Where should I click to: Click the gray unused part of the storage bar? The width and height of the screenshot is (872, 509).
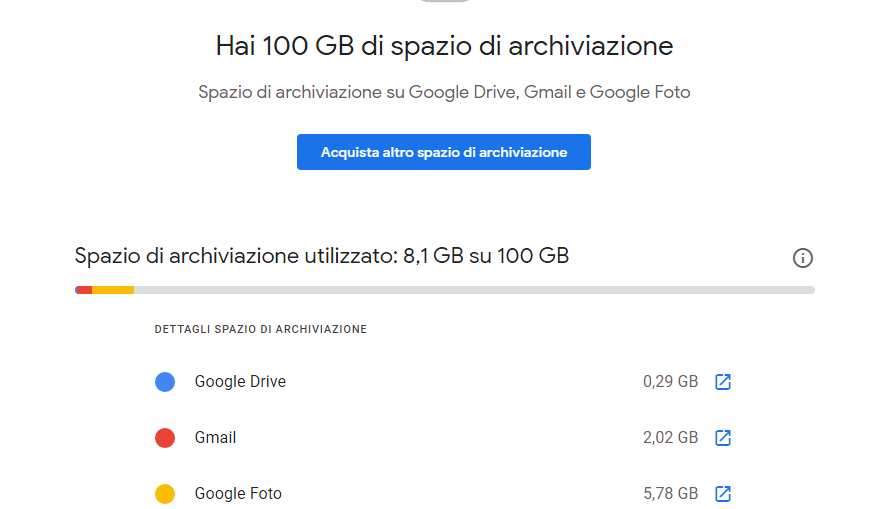click(x=474, y=290)
